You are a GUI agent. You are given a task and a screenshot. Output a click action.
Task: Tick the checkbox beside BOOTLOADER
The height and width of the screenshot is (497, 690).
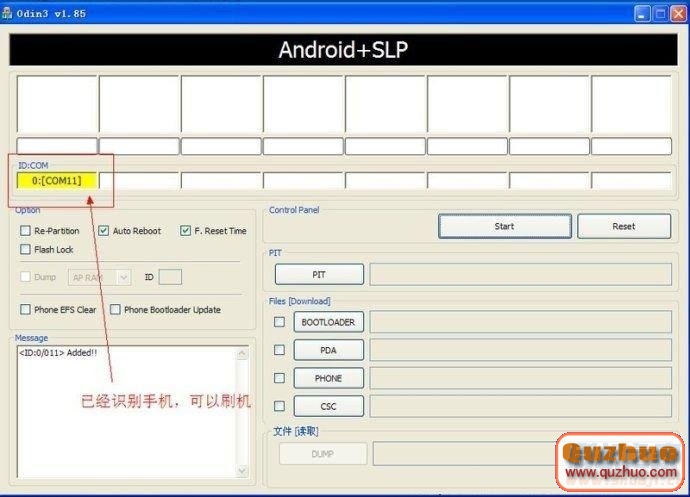[x=279, y=322]
